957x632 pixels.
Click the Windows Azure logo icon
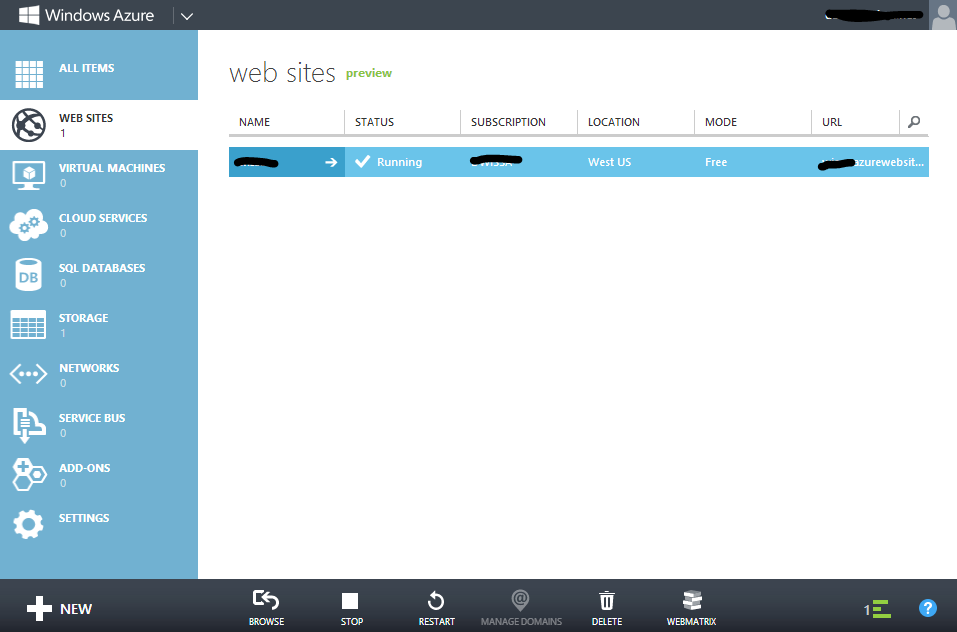point(29,15)
